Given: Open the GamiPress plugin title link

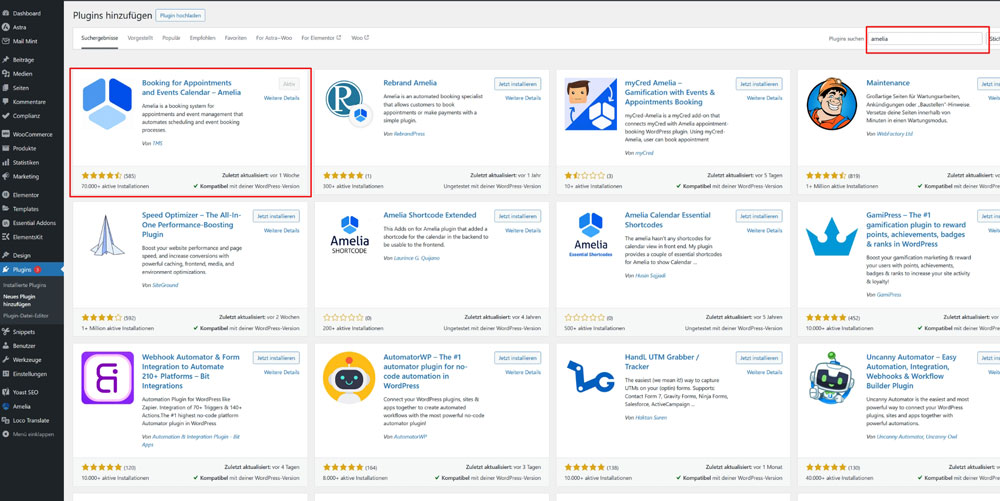Looking at the screenshot, I should (x=916, y=229).
